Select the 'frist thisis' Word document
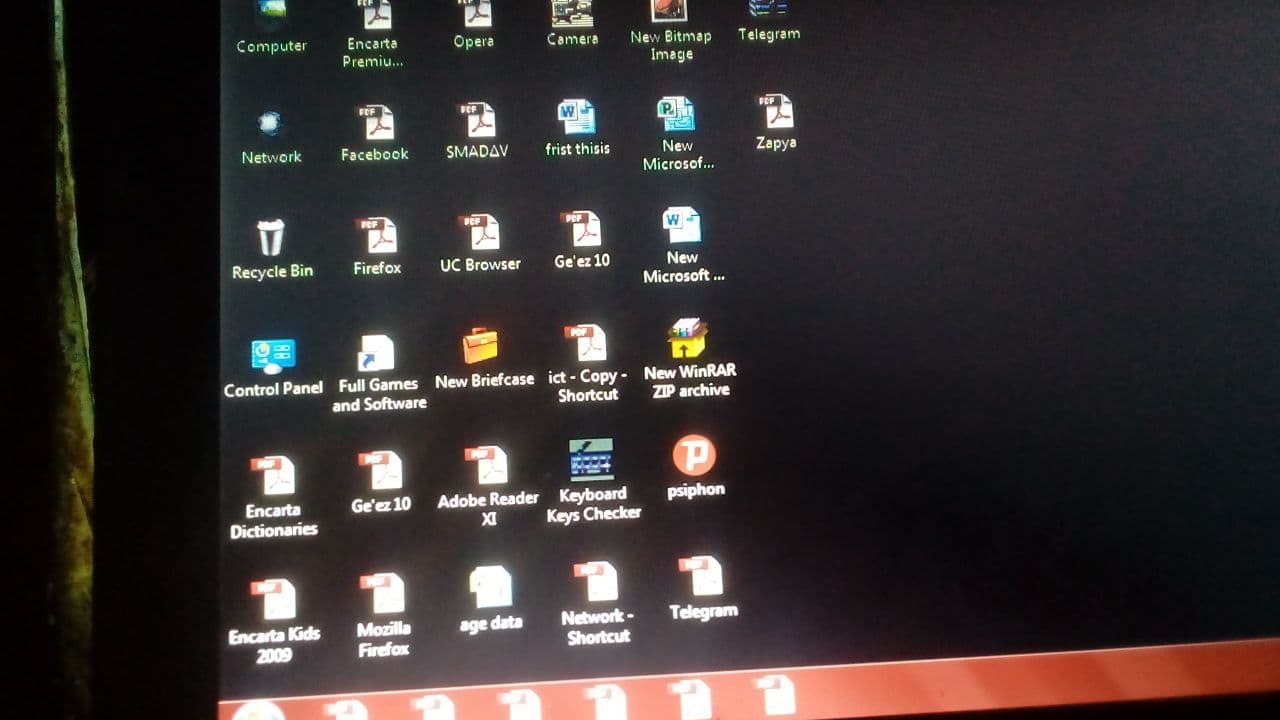 [x=577, y=127]
